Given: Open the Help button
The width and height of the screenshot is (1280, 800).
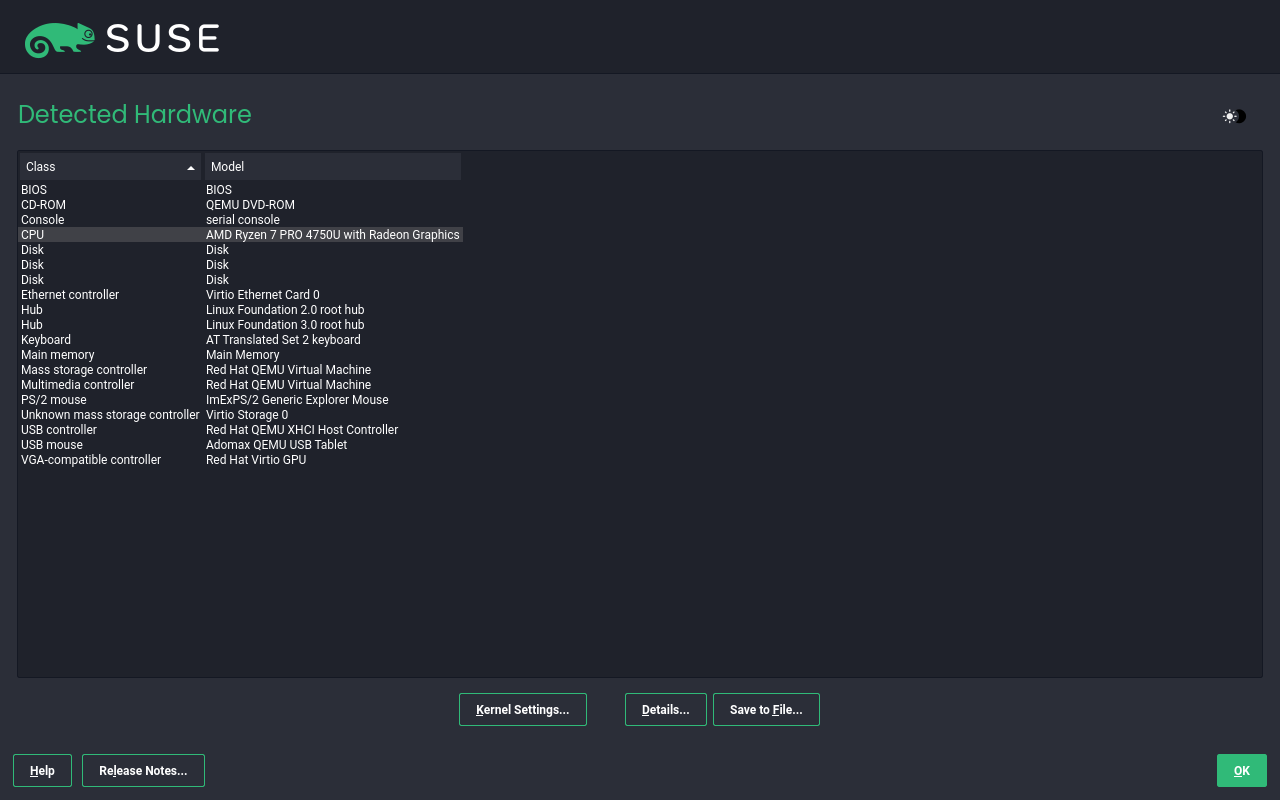Looking at the screenshot, I should click(x=42, y=771).
